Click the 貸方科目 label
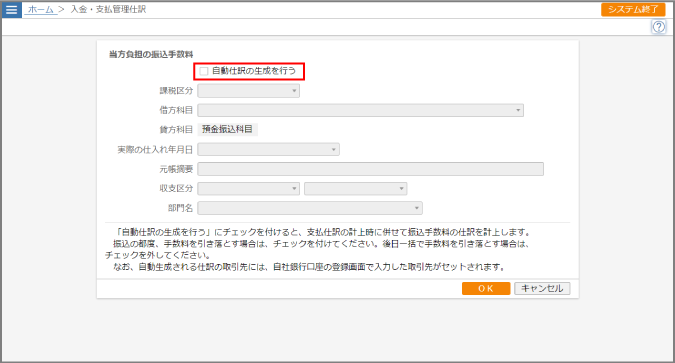675x363 pixels. (176, 130)
